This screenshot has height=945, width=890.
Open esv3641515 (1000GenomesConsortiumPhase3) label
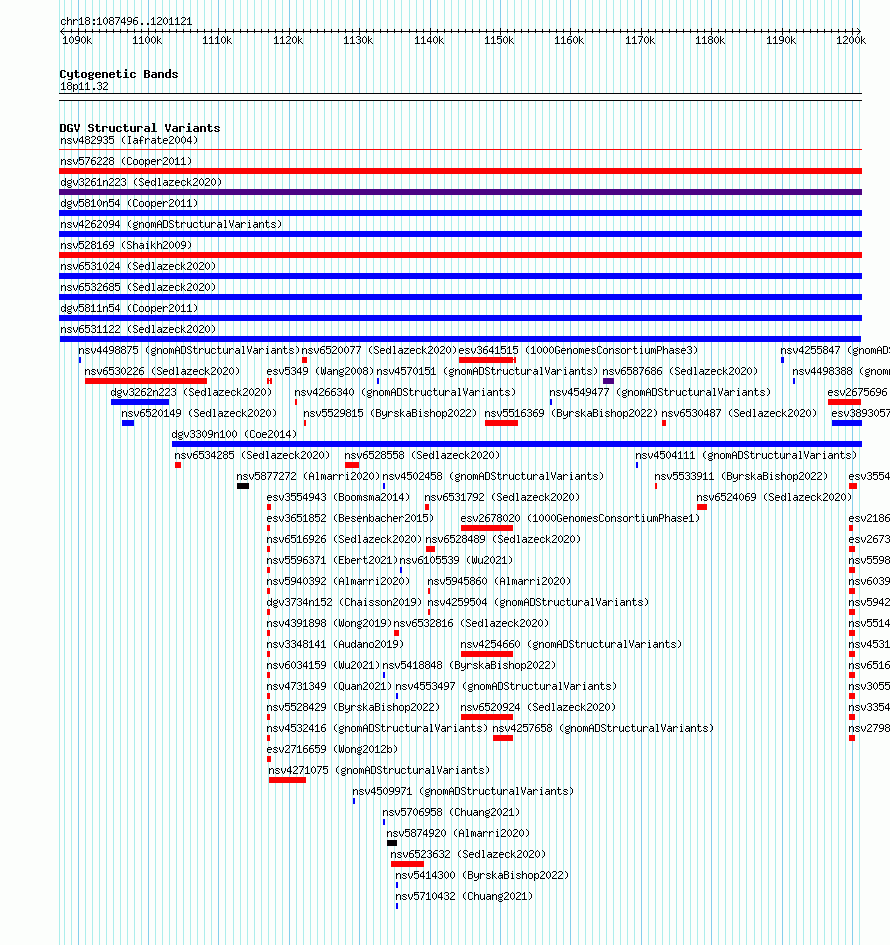[578, 350]
